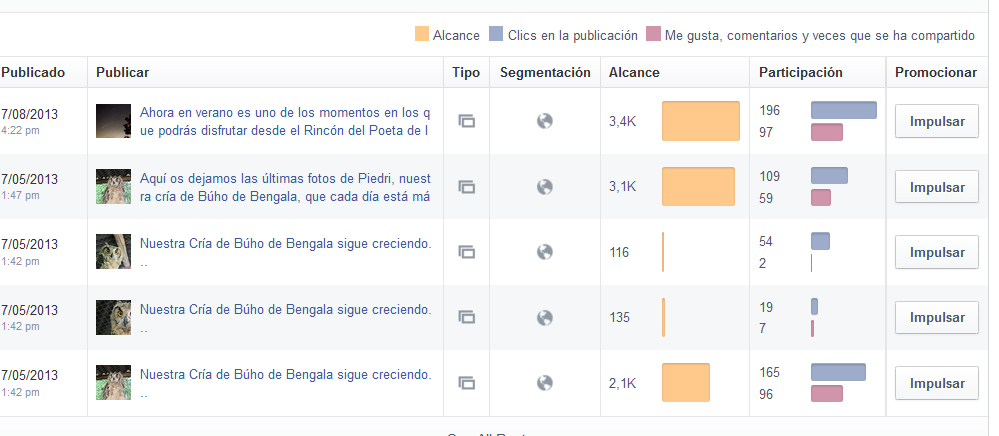
Task: Click the orange reach bar for 3,4K post
Action: (701, 121)
